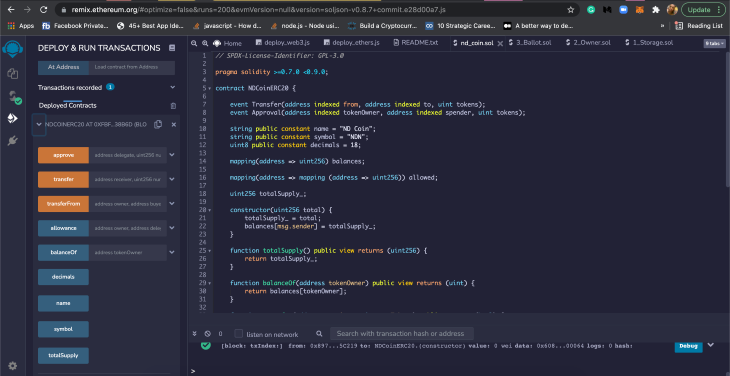This screenshot has height=376, width=730.
Task: Delete all deployed contracts with trash icon
Action: (x=173, y=106)
